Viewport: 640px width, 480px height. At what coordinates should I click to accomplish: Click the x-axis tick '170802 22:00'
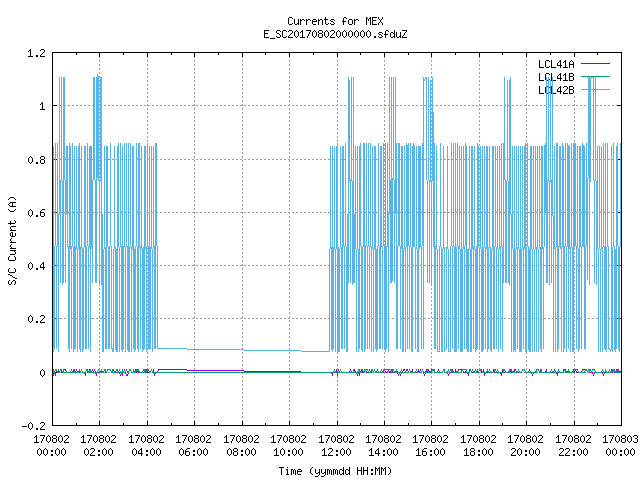click(x=573, y=446)
